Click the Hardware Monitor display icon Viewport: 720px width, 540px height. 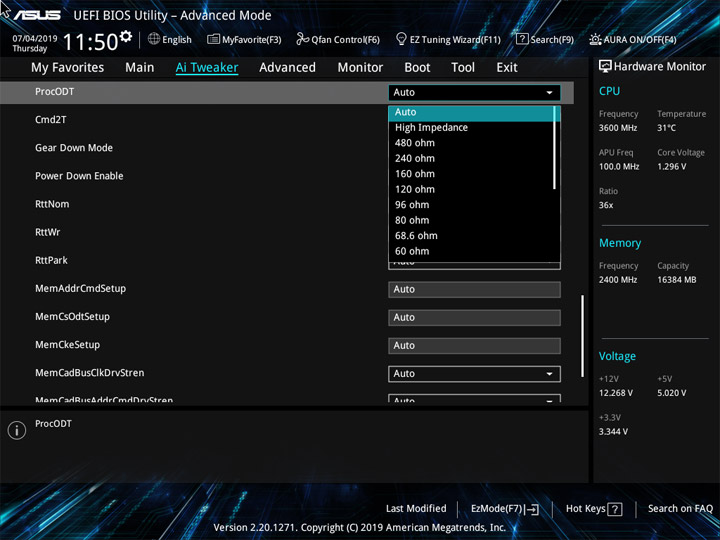[x=605, y=67]
